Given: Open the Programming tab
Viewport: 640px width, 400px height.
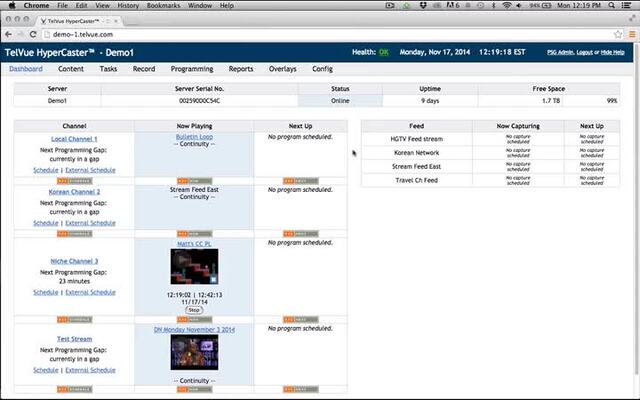Looking at the screenshot, I should pos(191,69).
